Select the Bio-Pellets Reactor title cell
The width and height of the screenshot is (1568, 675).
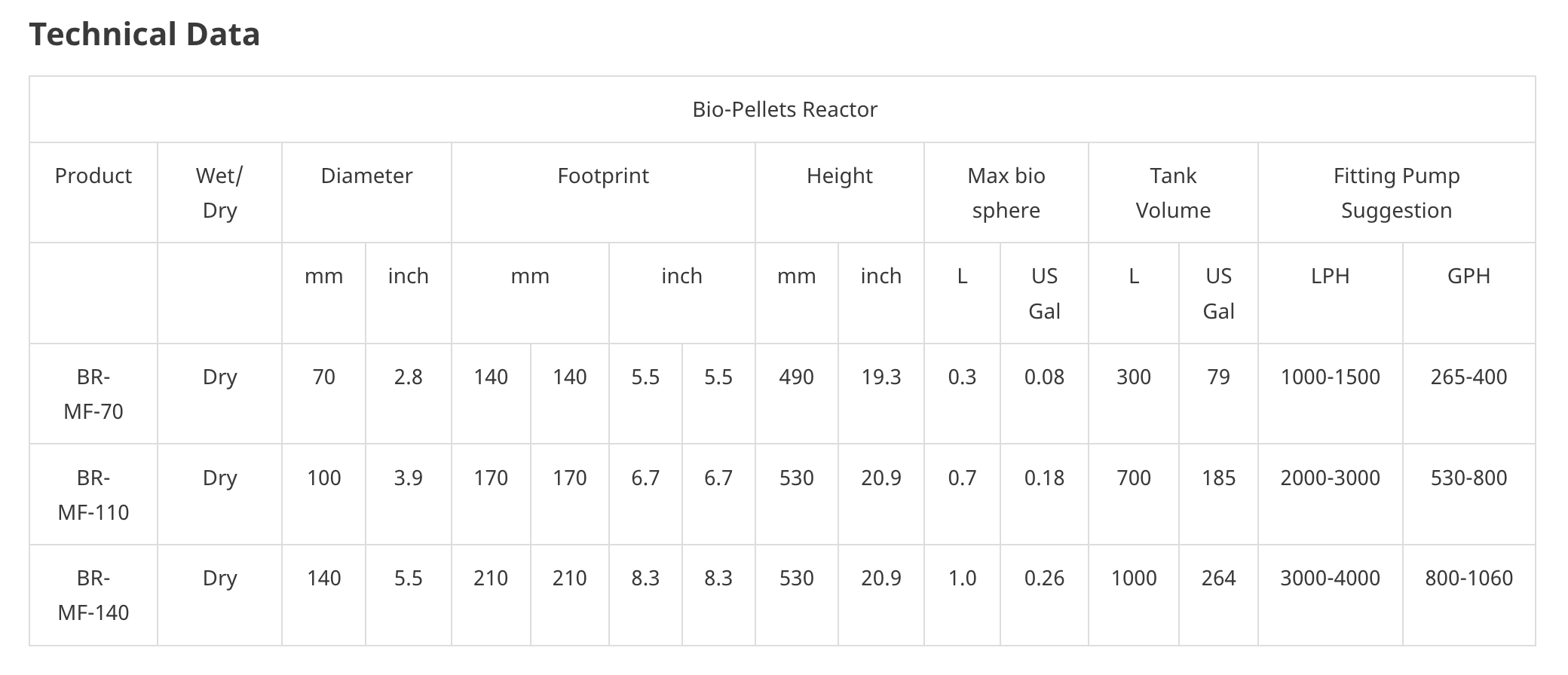coord(782,109)
